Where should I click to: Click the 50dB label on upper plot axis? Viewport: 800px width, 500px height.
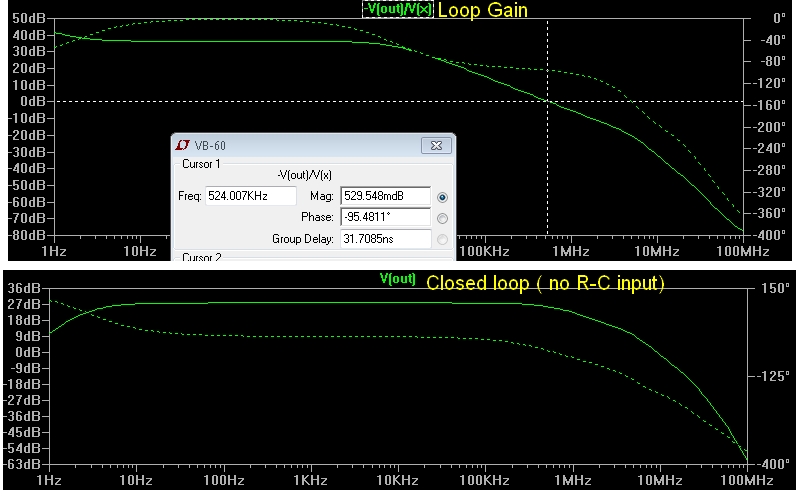click(x=29, y=18)
